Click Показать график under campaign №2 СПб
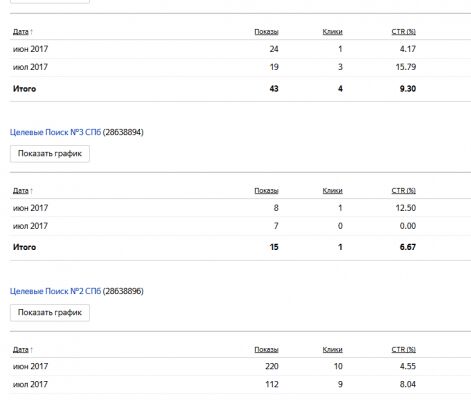Image resolution: width=471 pixels, height=400 pixels. click(x=50, y=313)
